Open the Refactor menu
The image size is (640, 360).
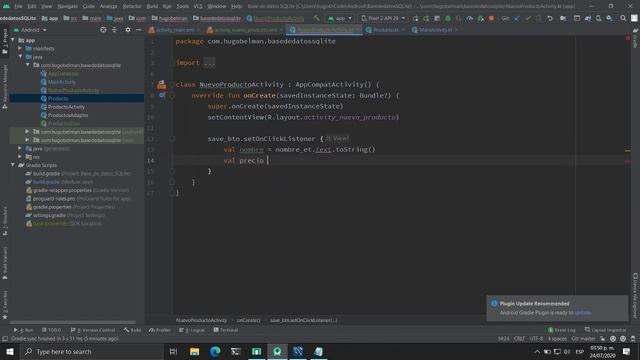tap(132, 6)
